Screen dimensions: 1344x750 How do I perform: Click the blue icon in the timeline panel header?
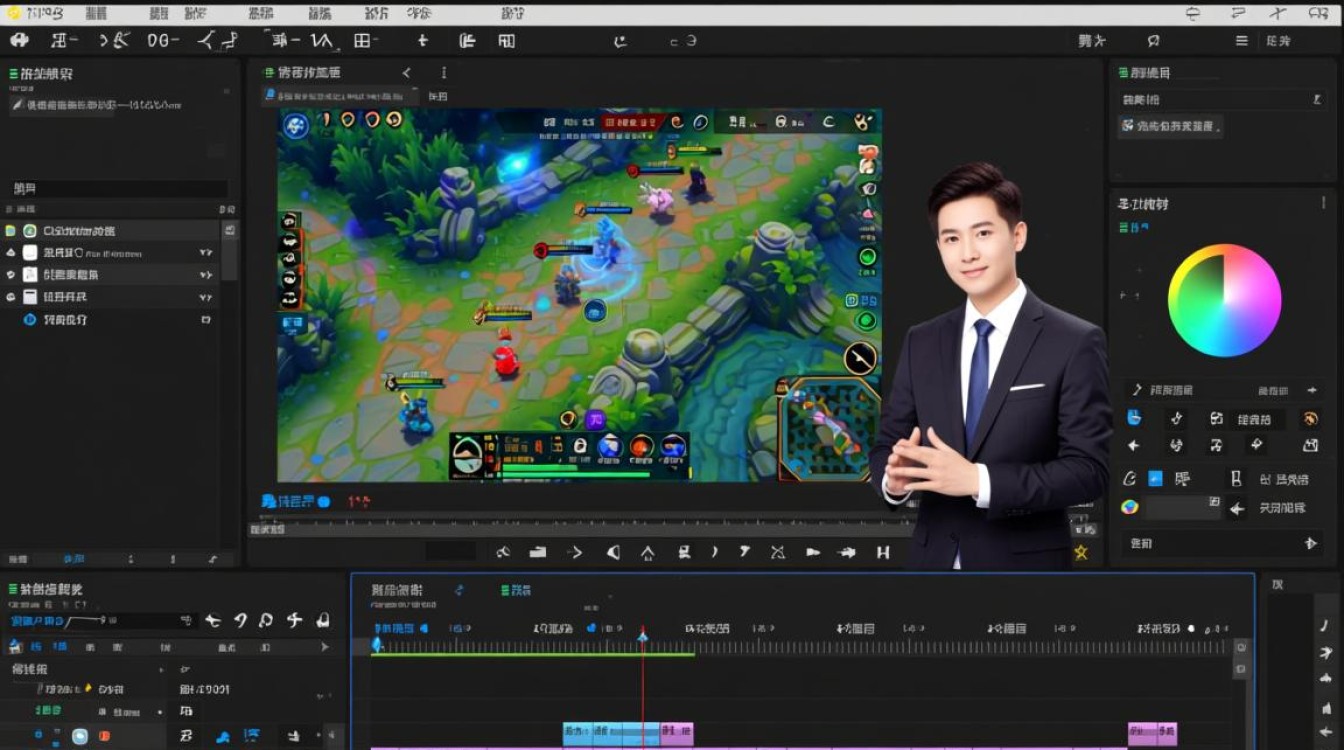coord(459,590)
